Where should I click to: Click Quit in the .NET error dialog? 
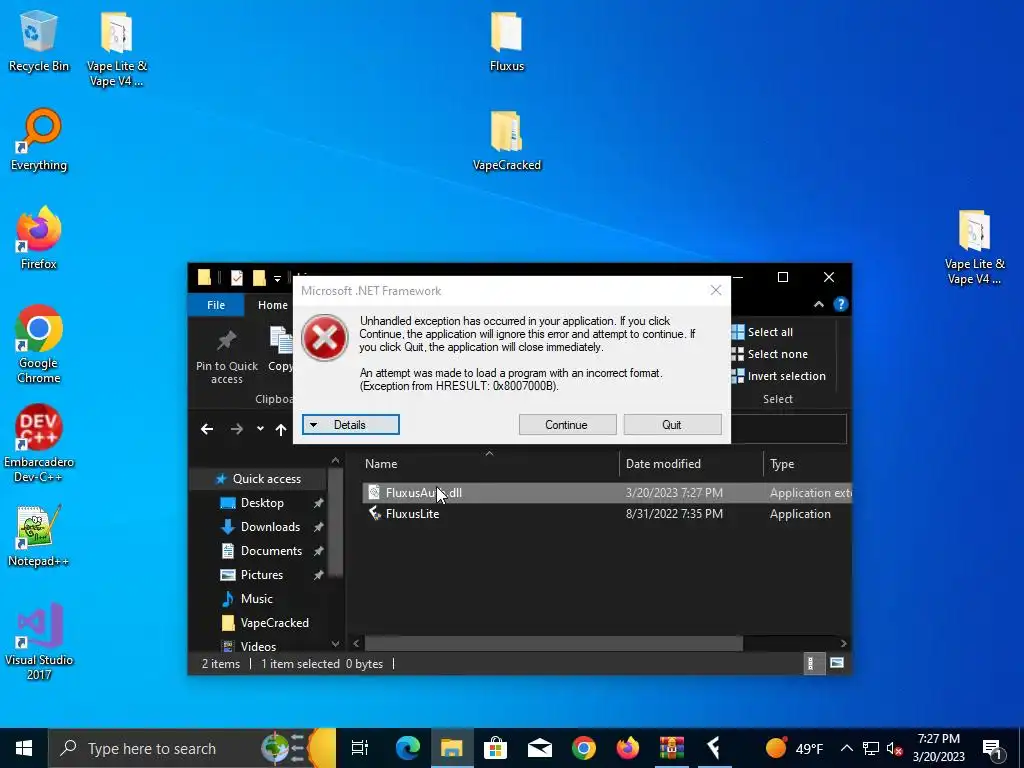[x=672, y=424]
